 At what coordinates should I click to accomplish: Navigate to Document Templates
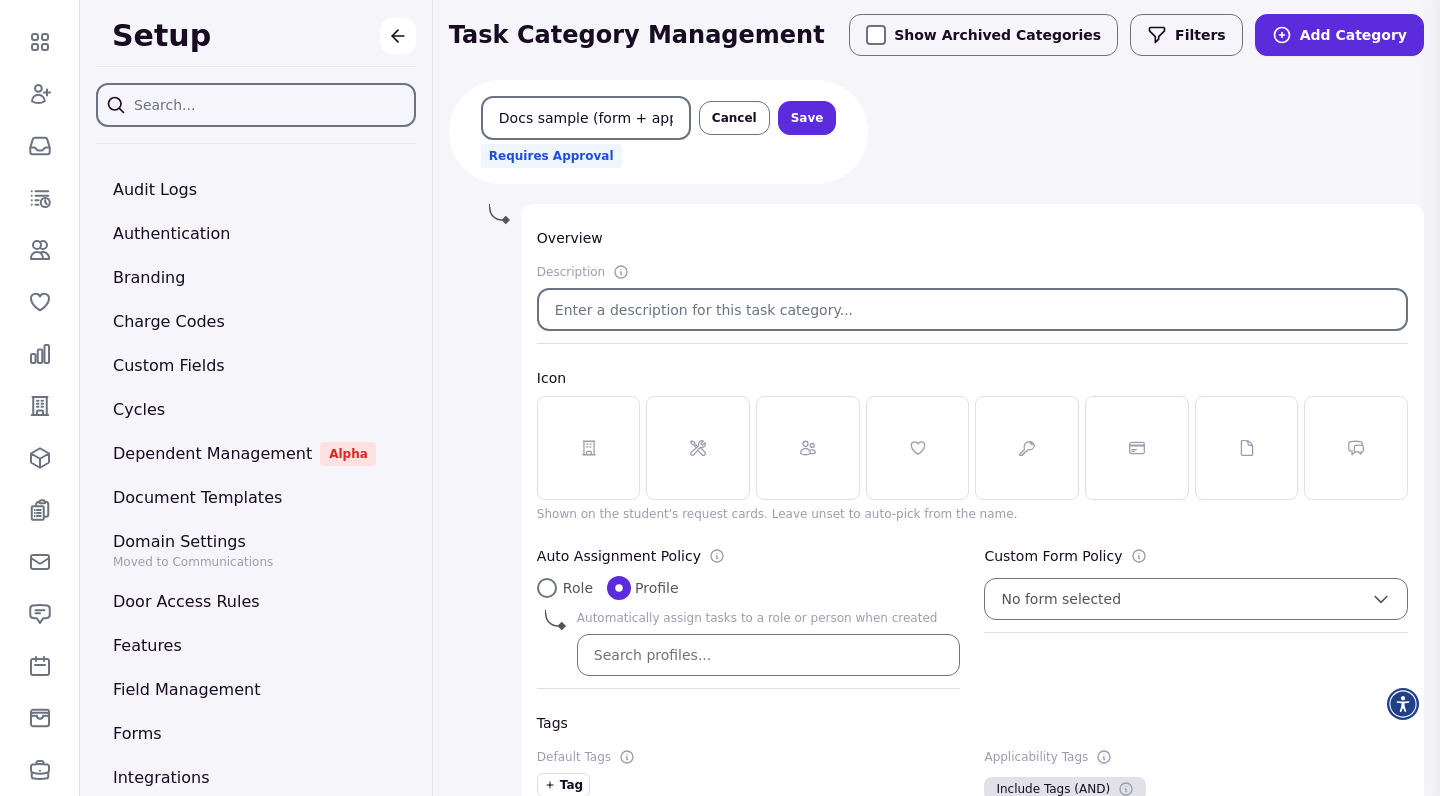click(x=198, y=497)
